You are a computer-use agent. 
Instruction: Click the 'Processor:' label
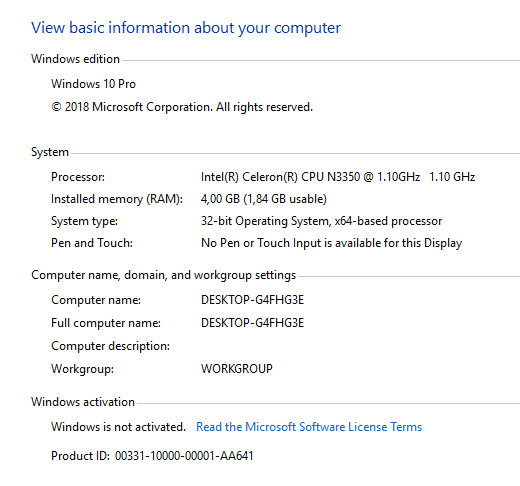point(78,177)
